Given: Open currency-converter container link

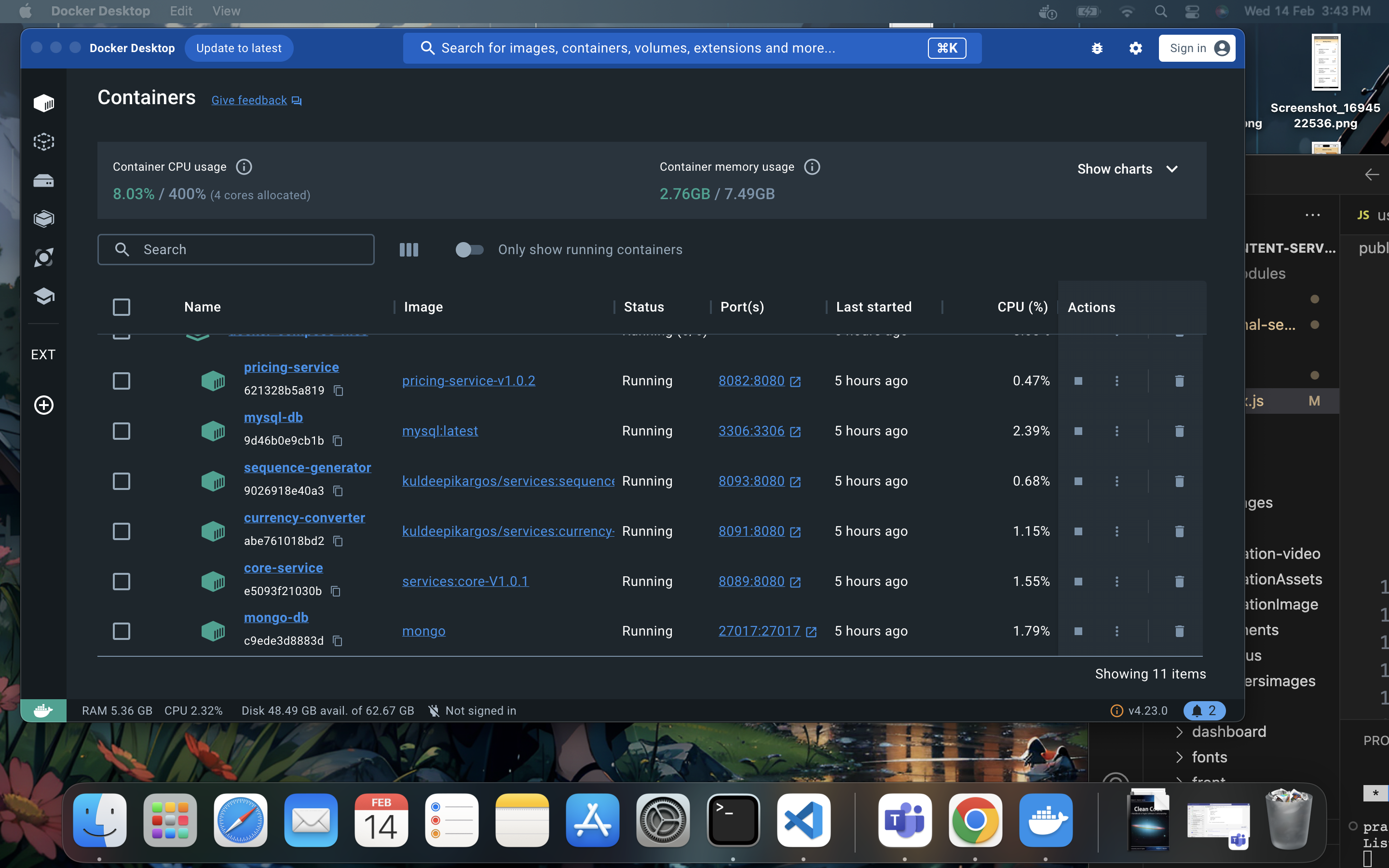Looking at the screenshot, I should pos(304,518).
